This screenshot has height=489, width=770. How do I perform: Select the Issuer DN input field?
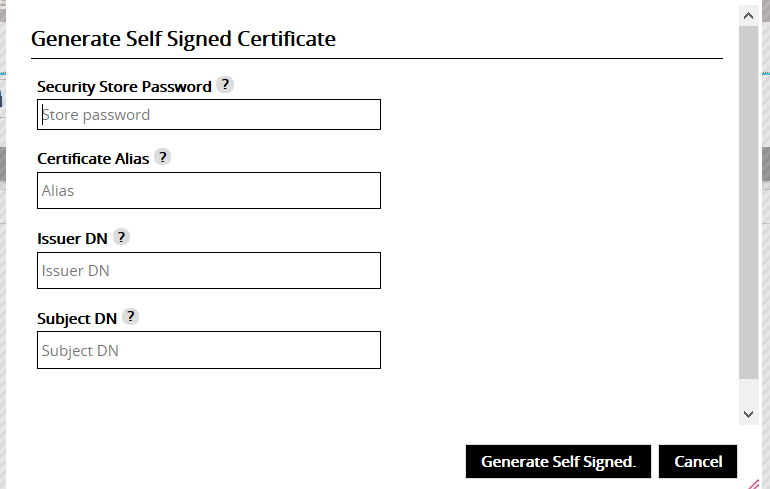tap(209, 270)
